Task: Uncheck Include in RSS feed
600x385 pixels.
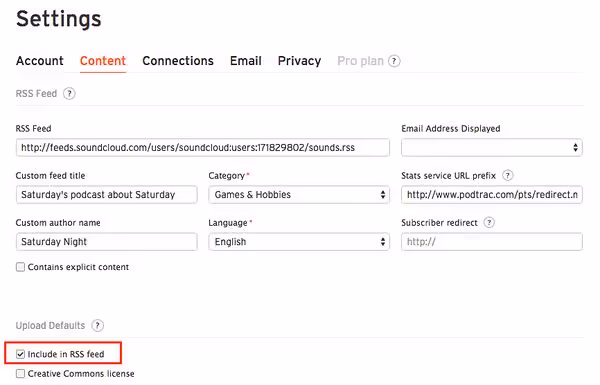Action: 20,354
